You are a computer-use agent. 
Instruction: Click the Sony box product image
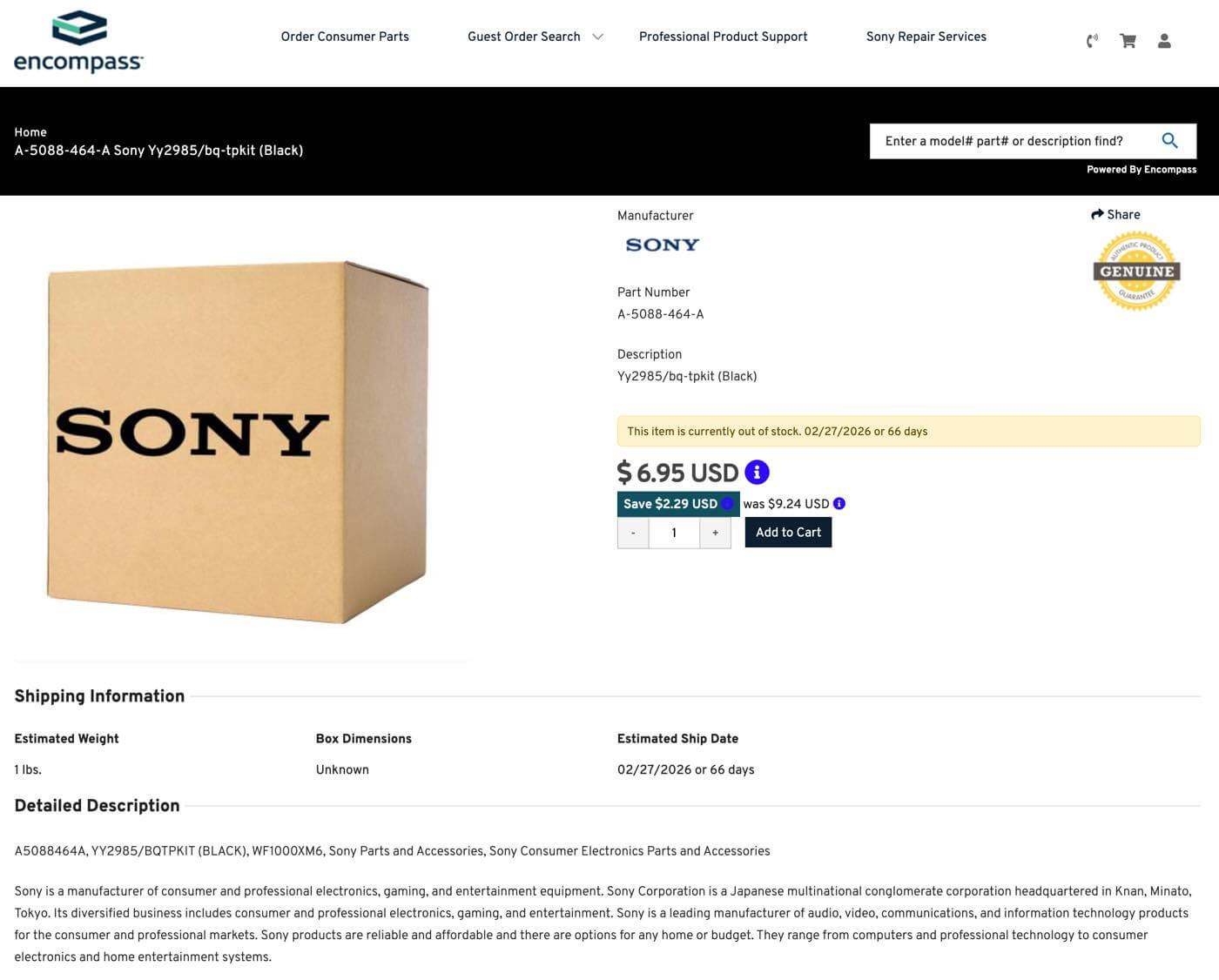[237, 441]
